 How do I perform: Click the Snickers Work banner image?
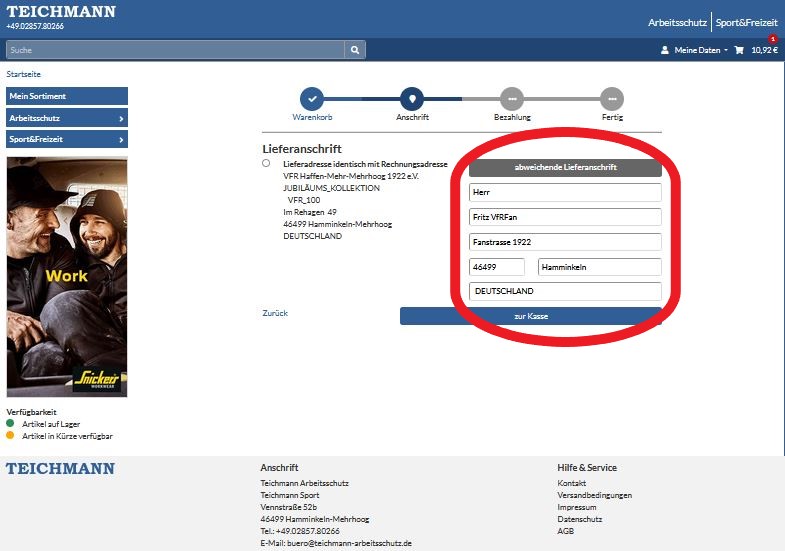pos(67,276)
